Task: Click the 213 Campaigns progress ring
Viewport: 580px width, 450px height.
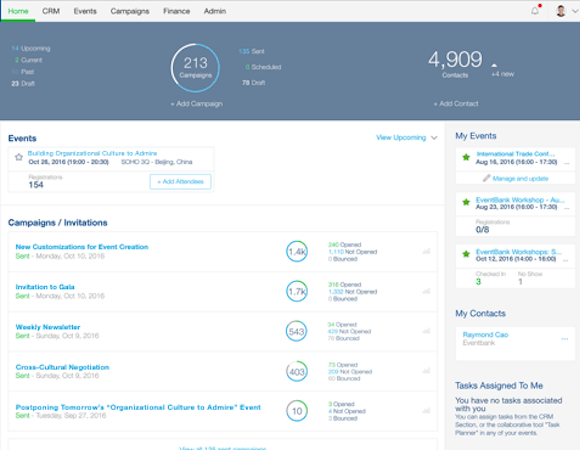Action: tap(195, 68)
